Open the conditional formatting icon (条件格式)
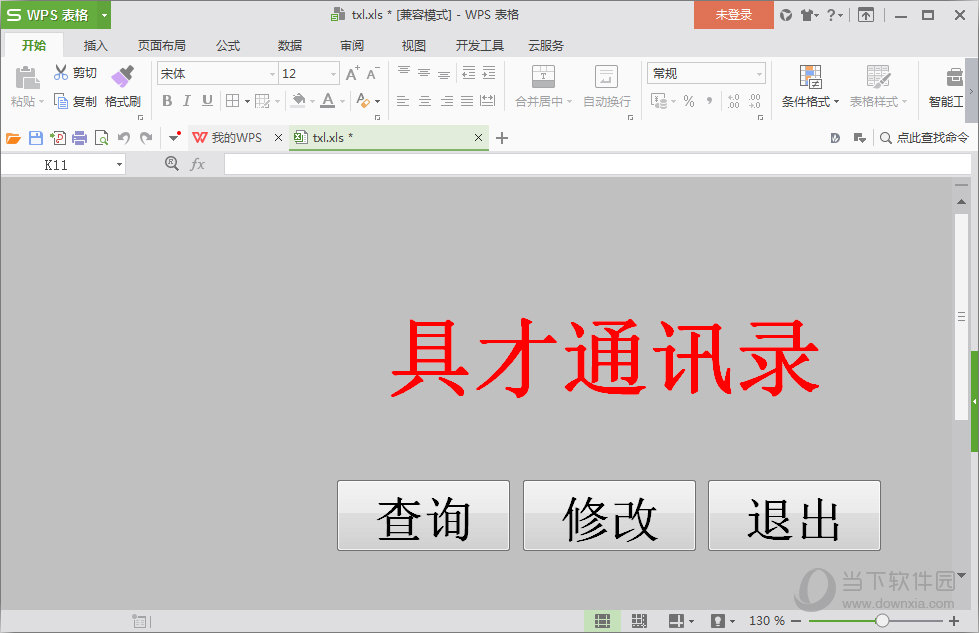This screenshot has height=633, width=979. 810,77
